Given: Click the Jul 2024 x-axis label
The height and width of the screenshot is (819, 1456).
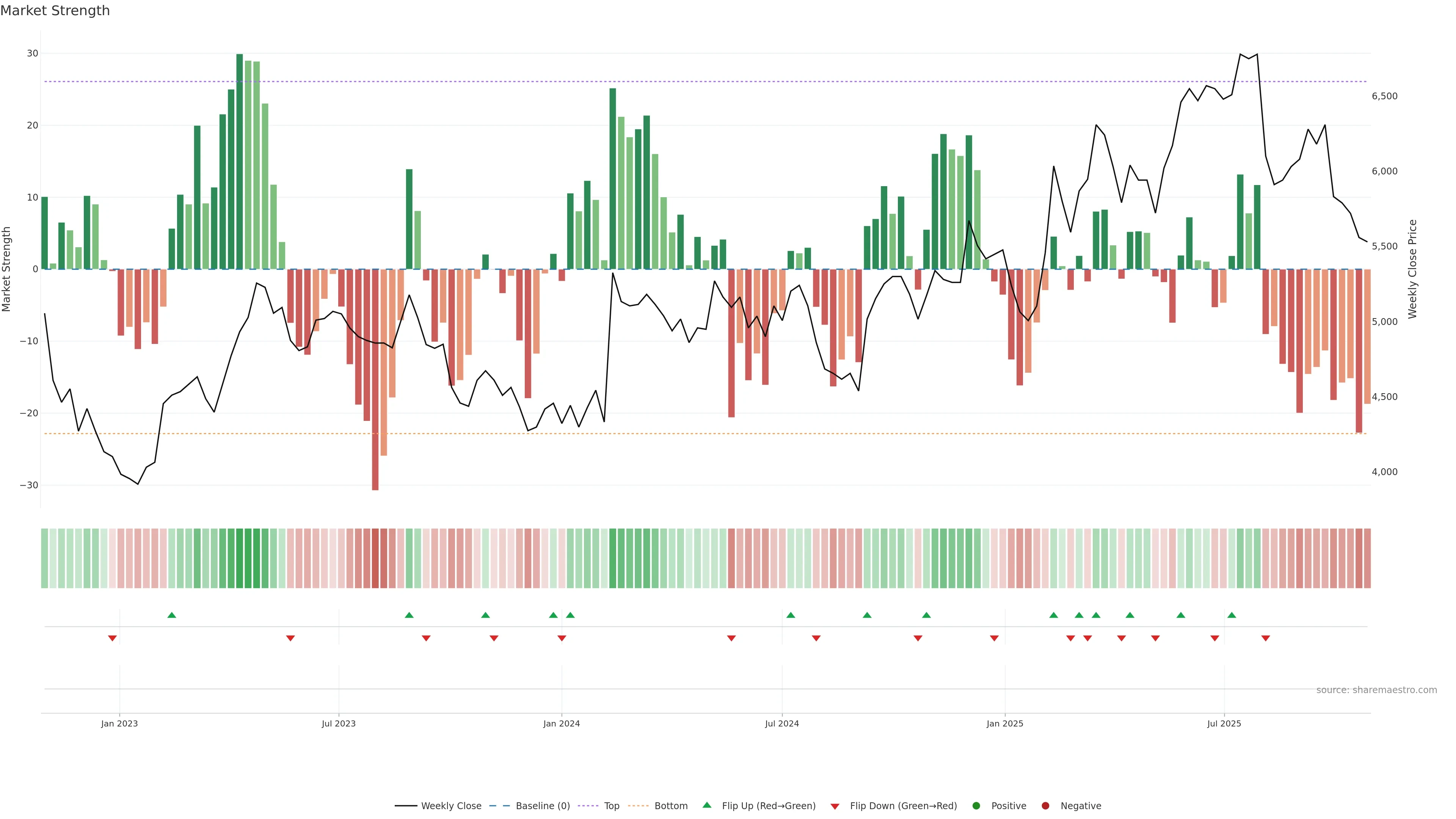Looking at the screenshot, I should 782,723.
